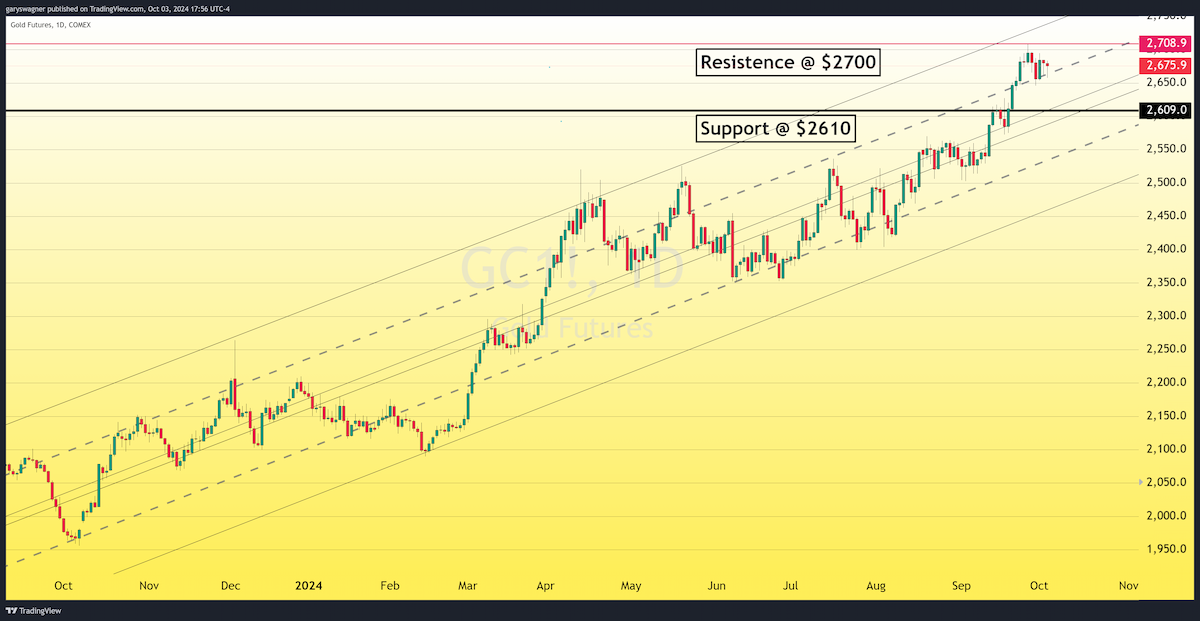Click the 2,300.0 price axis value
Viewport: 1200px width, 621px height.
tap(1166, 316)
